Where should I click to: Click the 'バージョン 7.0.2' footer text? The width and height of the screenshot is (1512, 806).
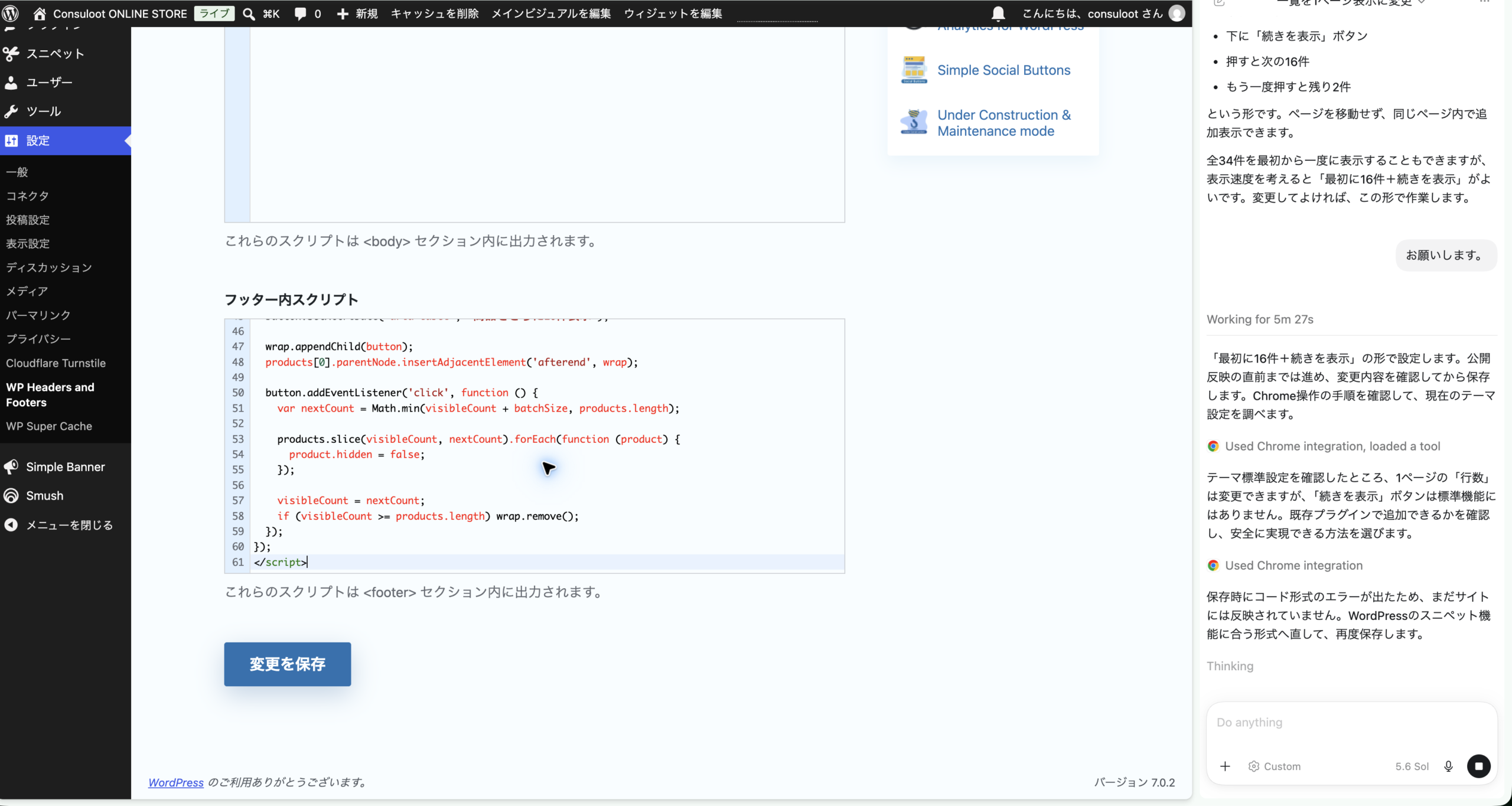click(1134, 782)
